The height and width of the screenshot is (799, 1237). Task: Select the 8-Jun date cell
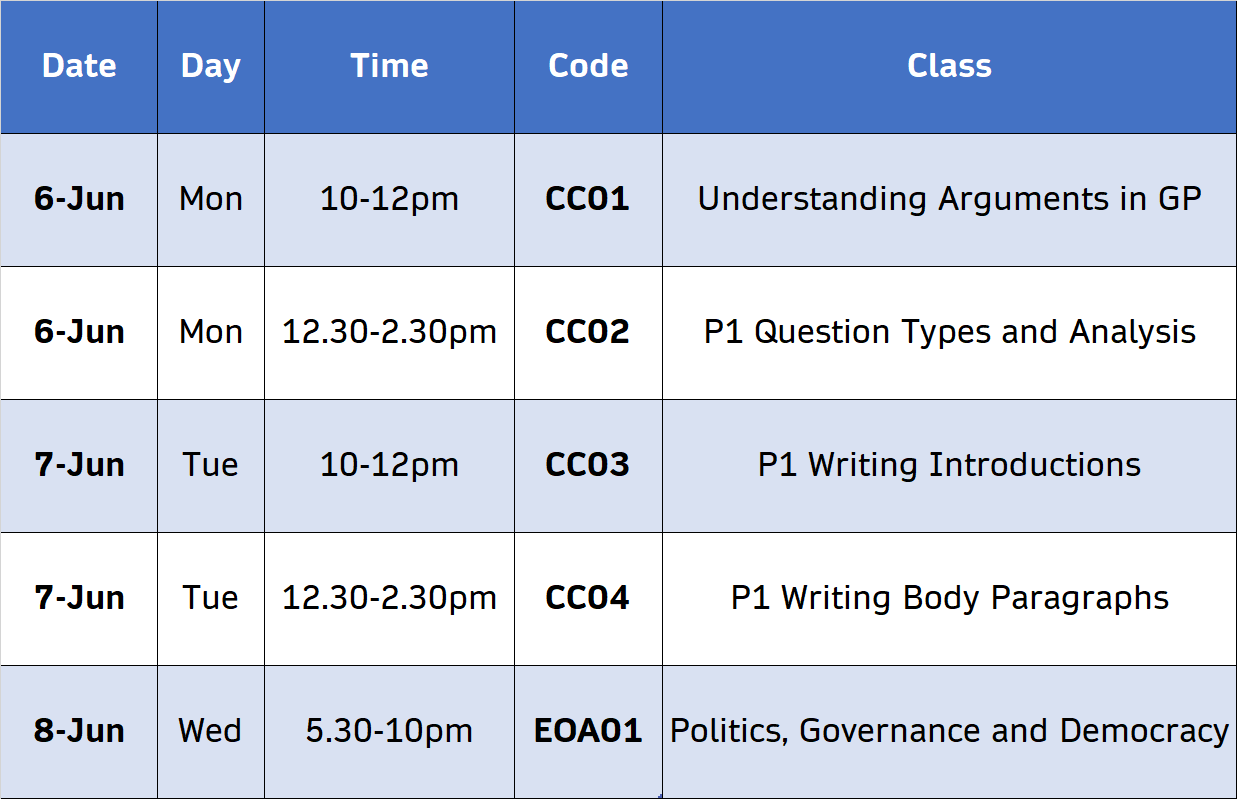click(79, 731)
